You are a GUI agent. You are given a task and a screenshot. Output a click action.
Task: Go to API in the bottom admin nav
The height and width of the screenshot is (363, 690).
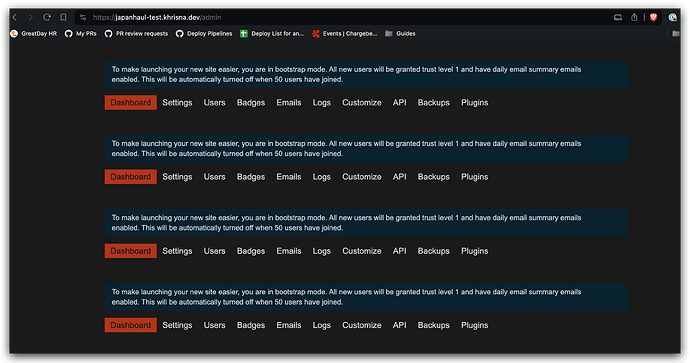(400, 325)
